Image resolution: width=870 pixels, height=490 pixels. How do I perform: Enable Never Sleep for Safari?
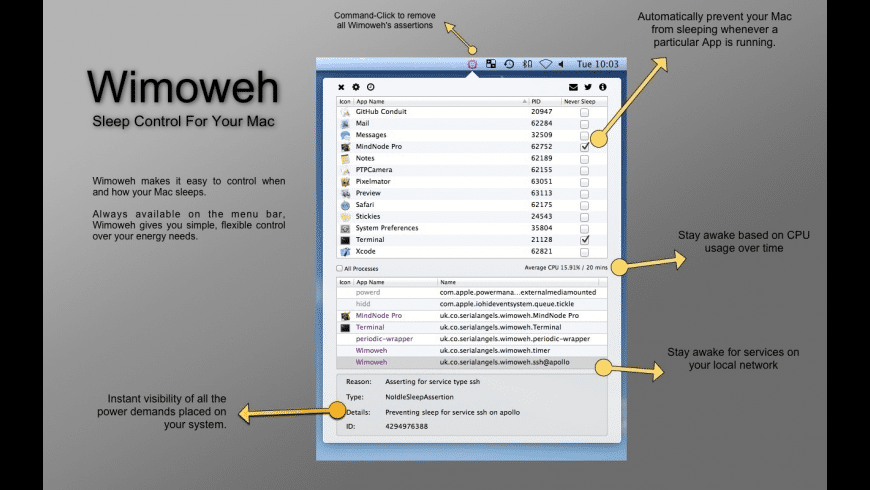(x=584, y=205)
